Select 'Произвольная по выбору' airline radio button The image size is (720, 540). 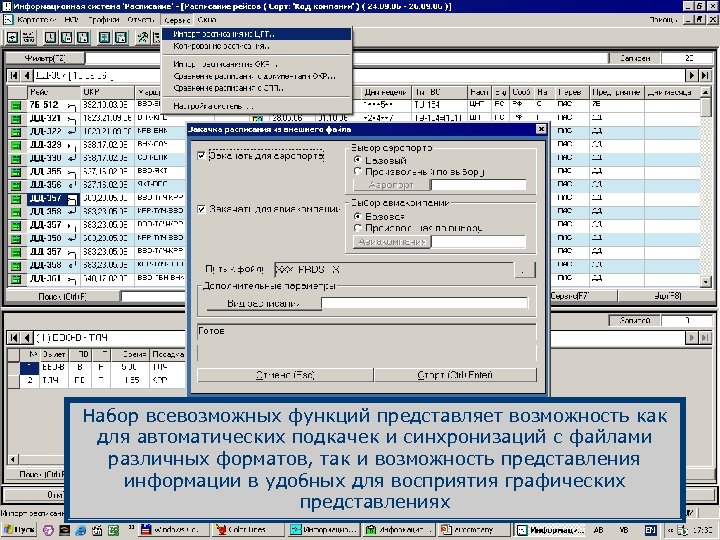point(357,228)
